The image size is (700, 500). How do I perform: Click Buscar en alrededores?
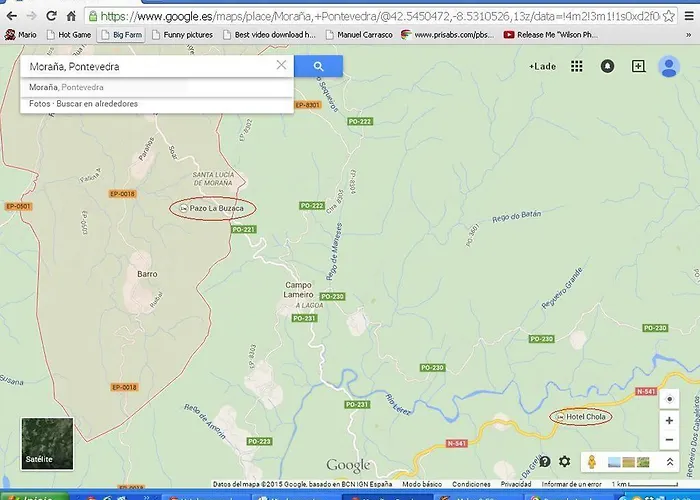tap(97, 104)
